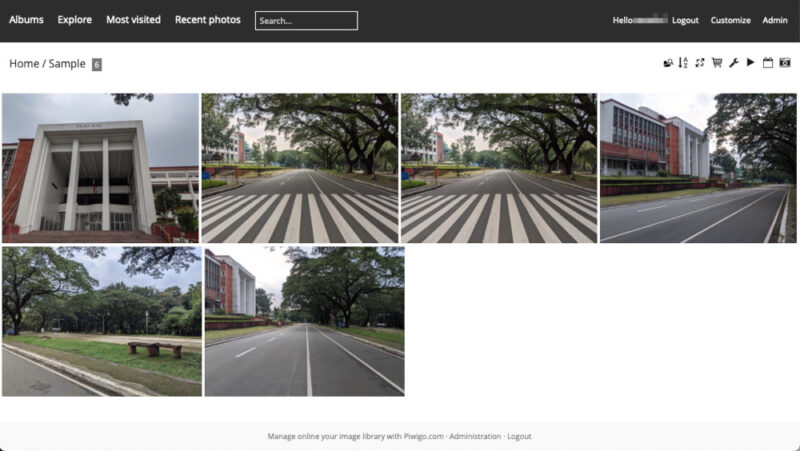The width and height of the screenshot is (800, 451).
Task: Open the blank calendar icon in the toolbar
Action: click(x=768, y=63)
